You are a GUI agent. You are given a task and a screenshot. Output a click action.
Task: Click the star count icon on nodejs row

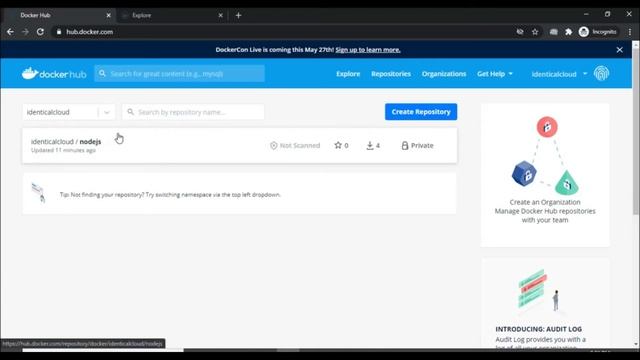(338, 145)
